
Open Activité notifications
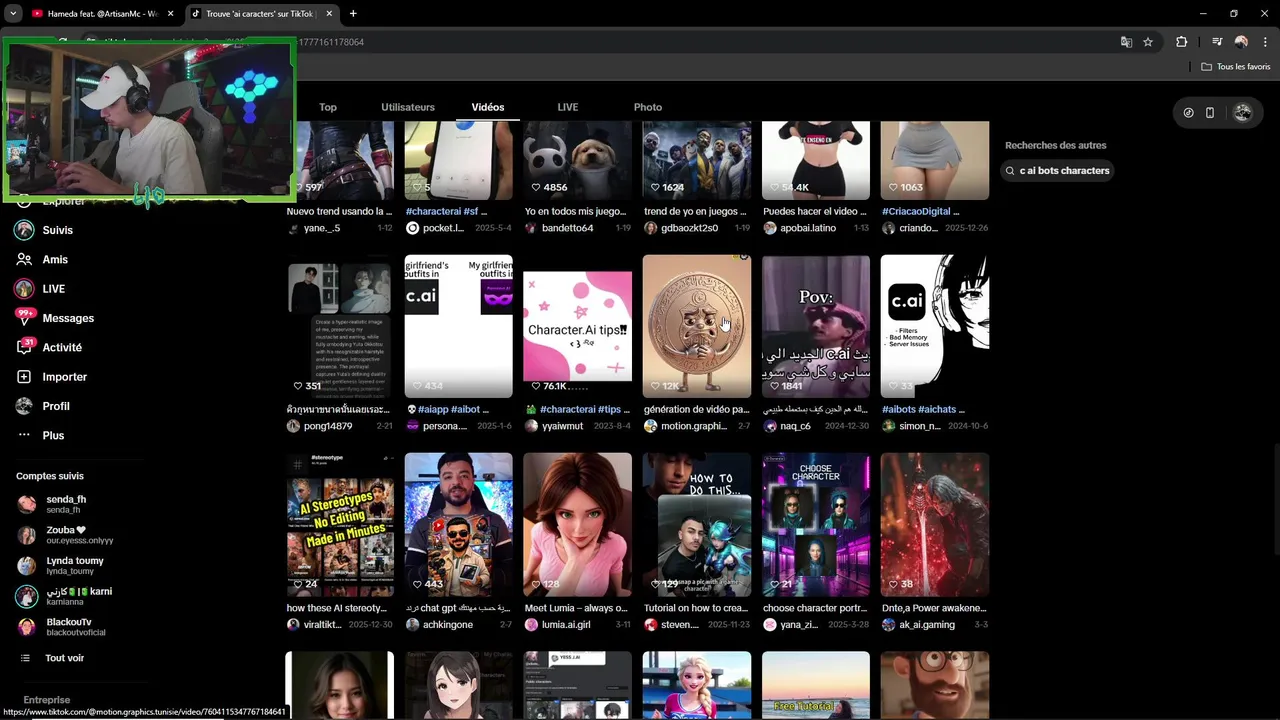(x=62, y=347)
